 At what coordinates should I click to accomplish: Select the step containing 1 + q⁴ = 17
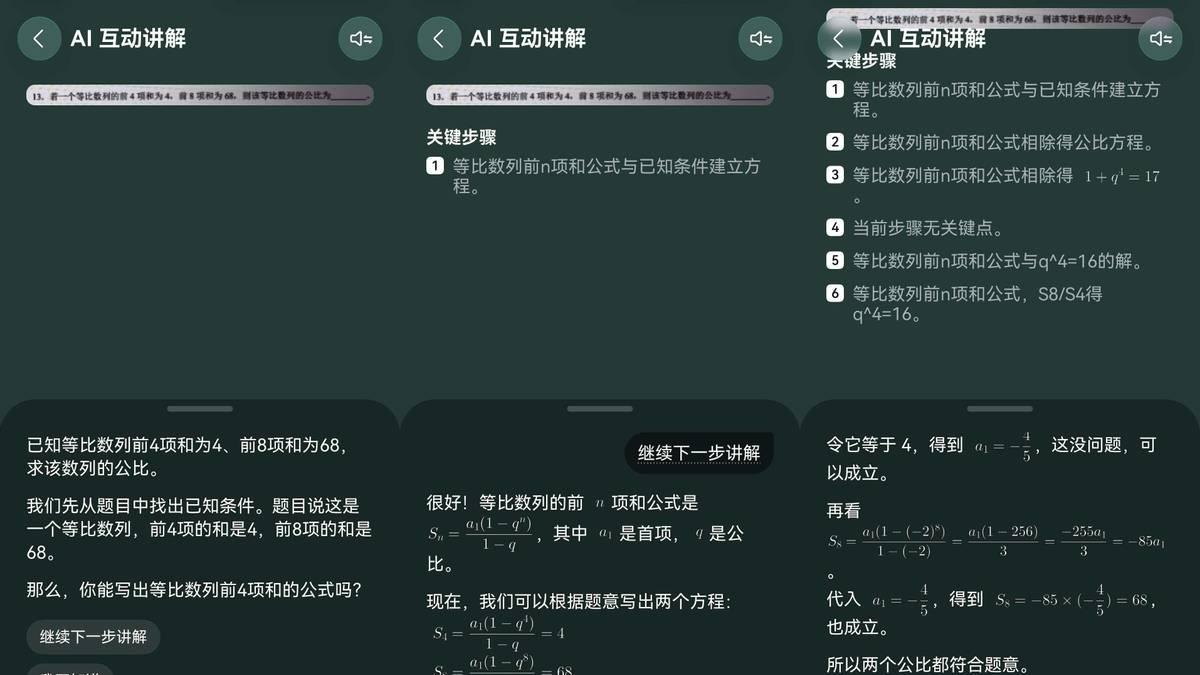click(1006, 185)
